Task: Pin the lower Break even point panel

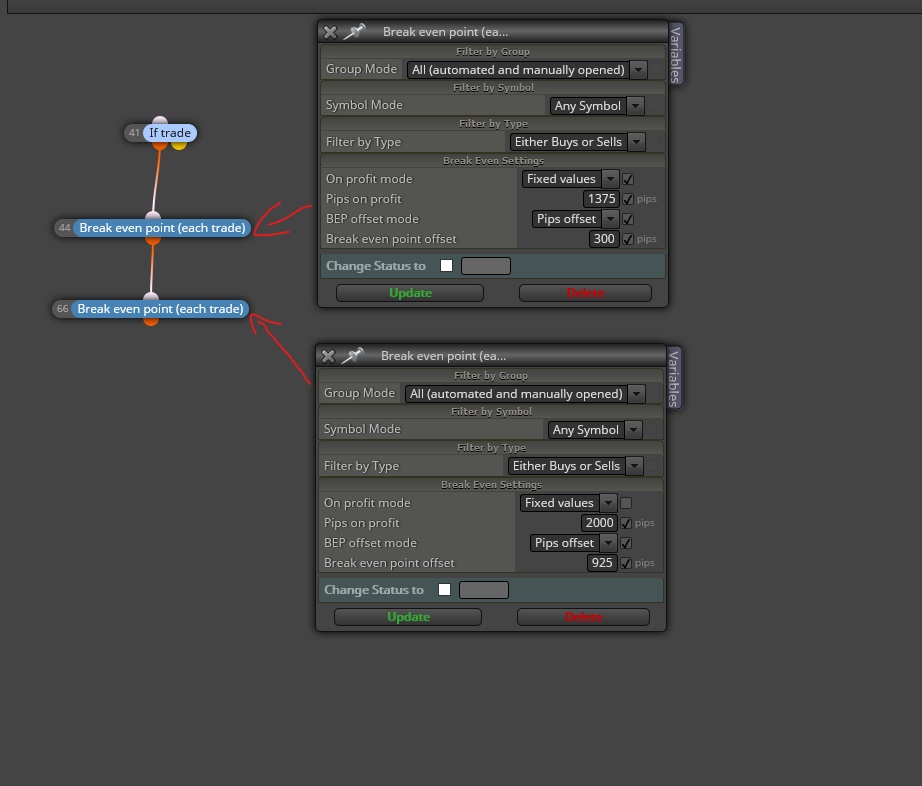Action: [352, 356]
